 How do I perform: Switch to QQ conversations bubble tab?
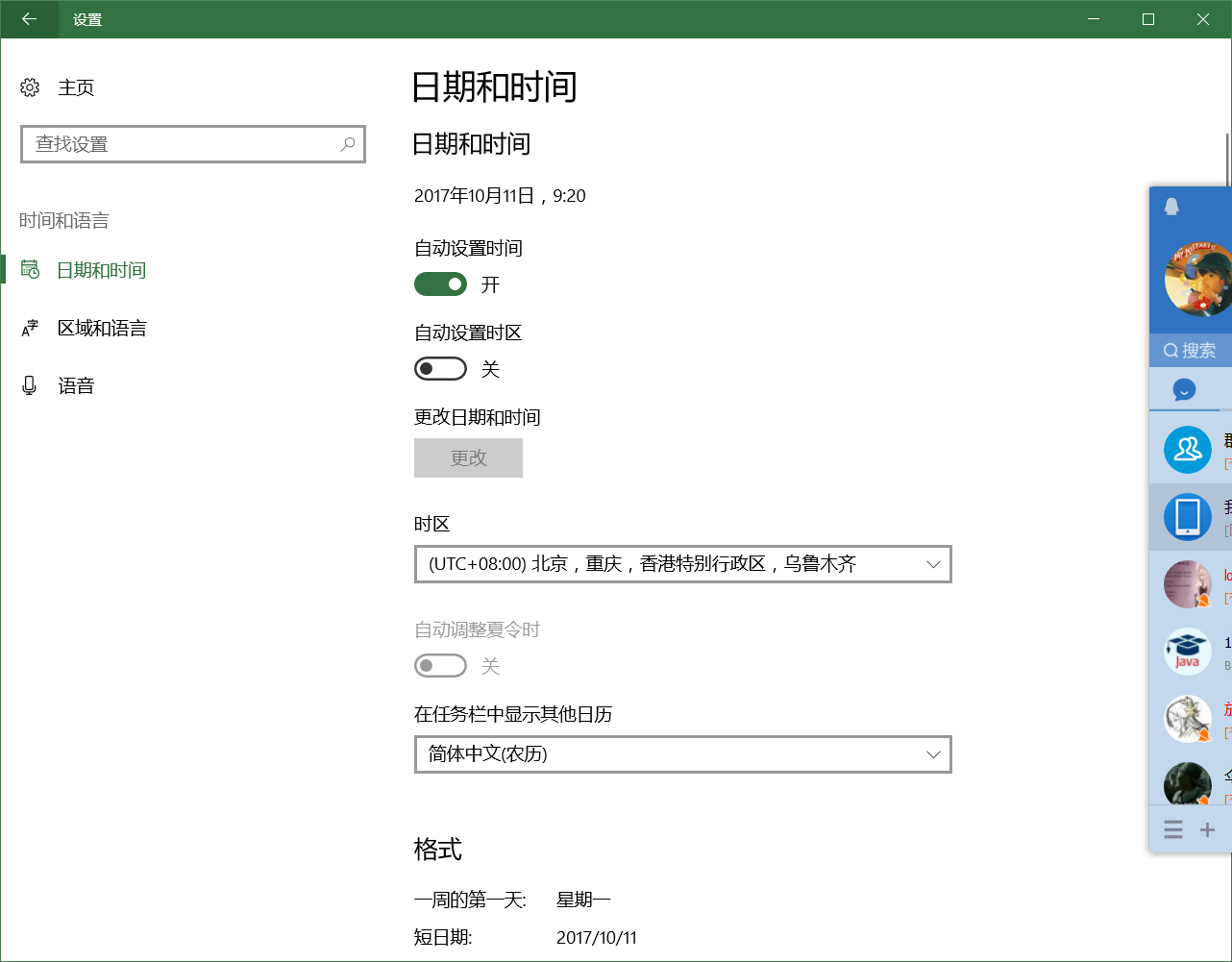click(x=1184, y=389)
